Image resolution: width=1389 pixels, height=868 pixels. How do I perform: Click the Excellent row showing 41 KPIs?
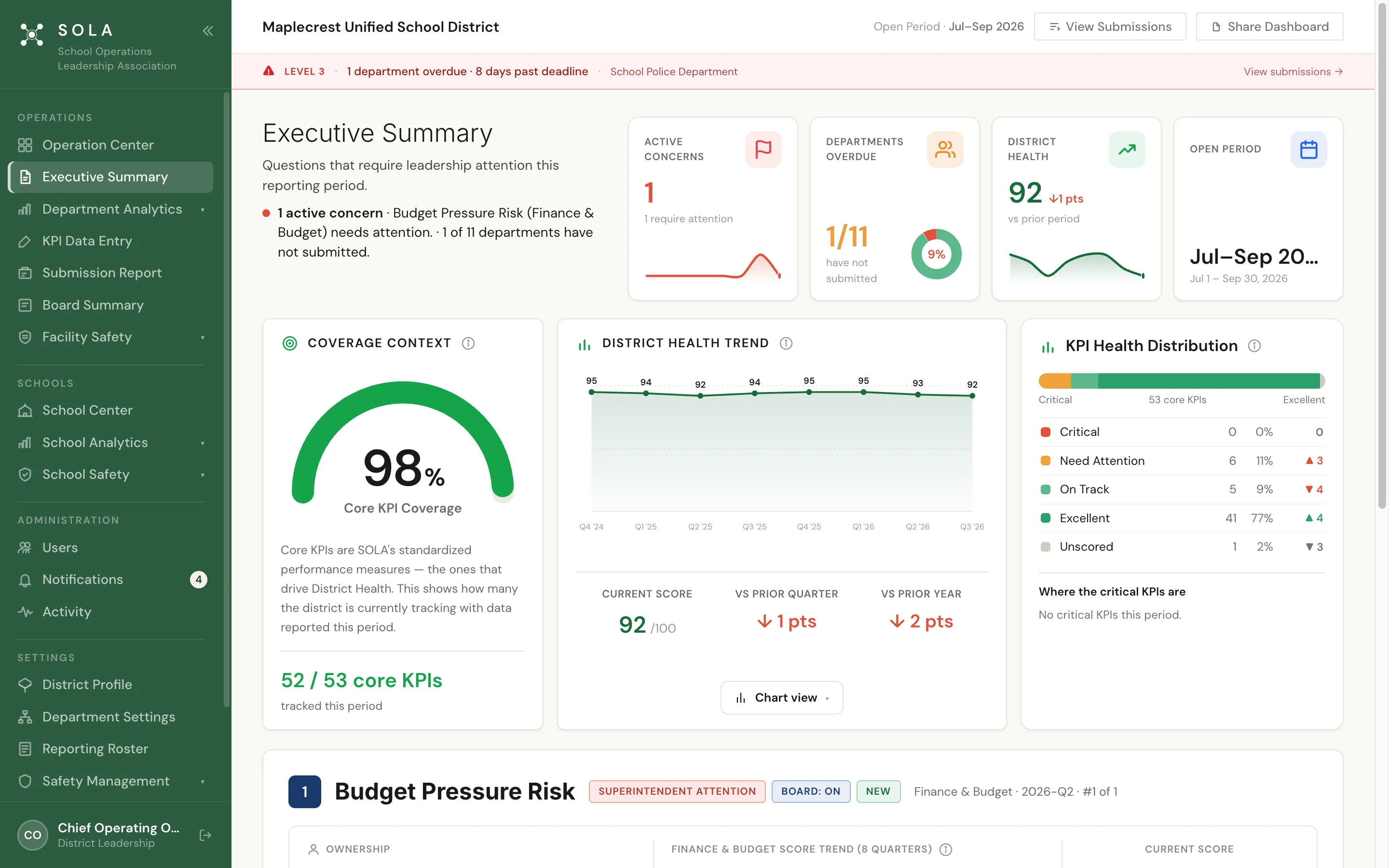(x=1181, y=518)
